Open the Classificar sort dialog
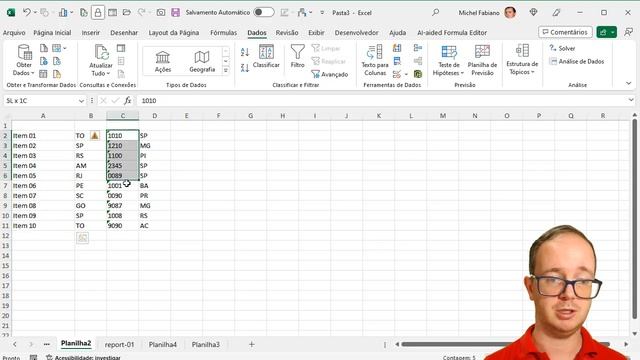 tap(266, 57)
